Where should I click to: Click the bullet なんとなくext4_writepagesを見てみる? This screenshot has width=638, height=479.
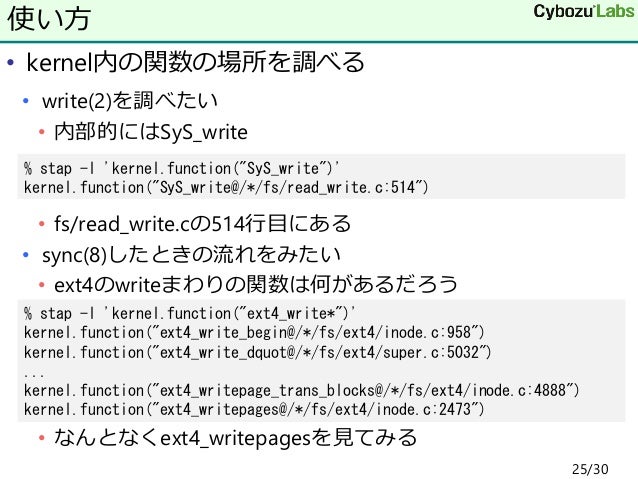point(236,438)
